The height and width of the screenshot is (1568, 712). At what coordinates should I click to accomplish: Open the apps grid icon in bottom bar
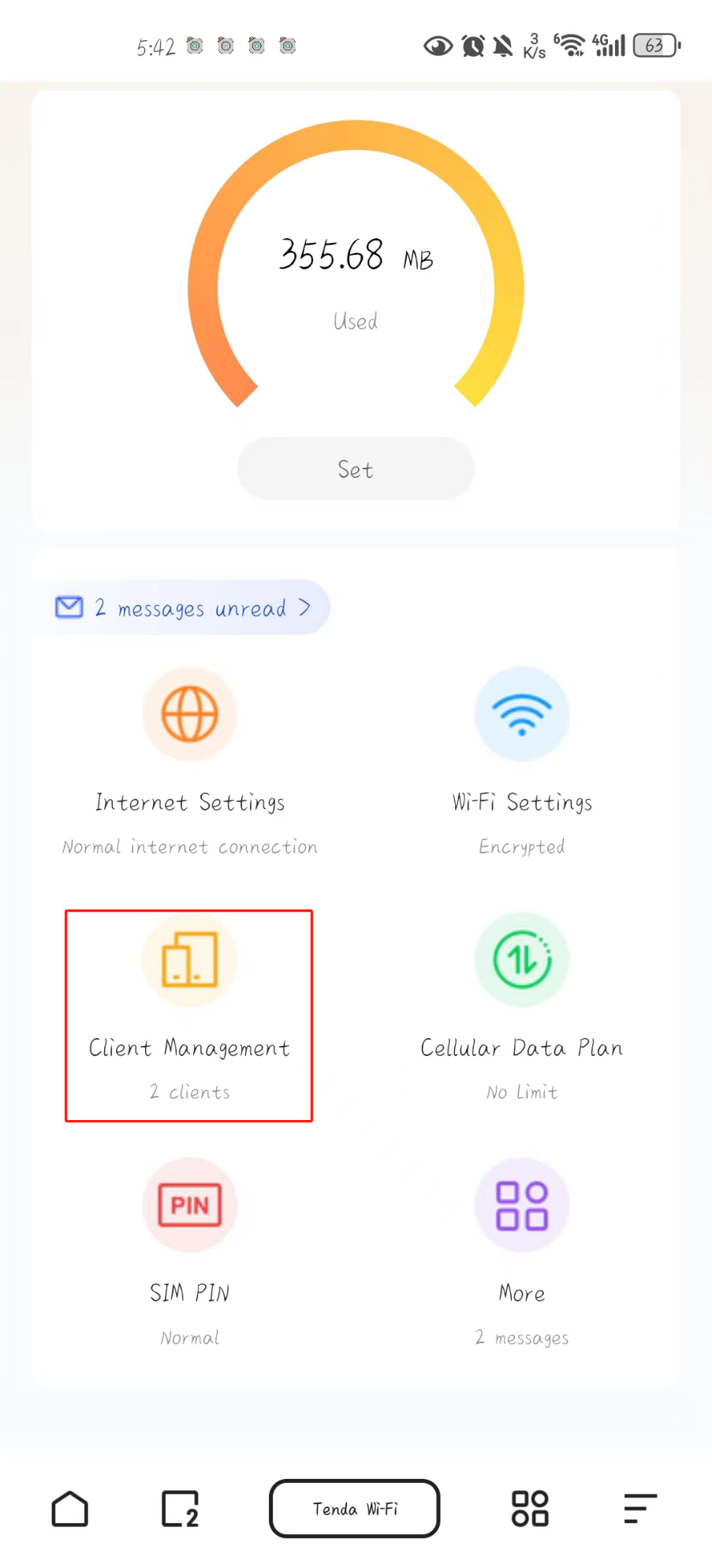point(530,1509)
